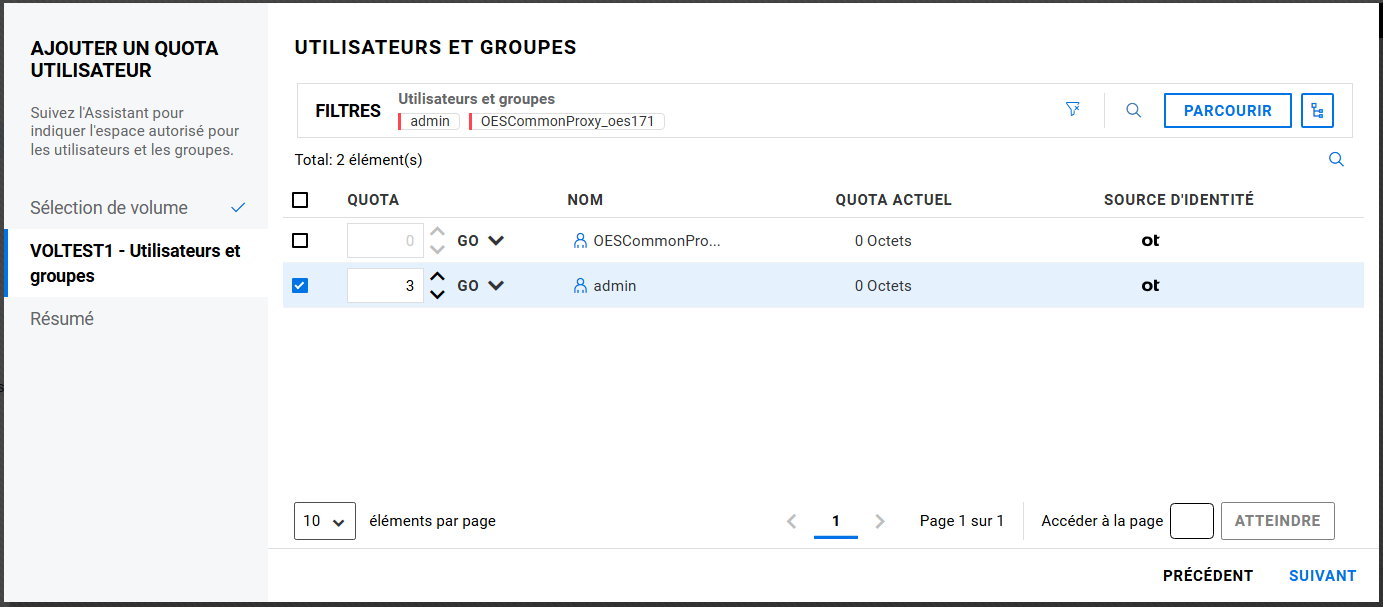Open the Résumé step

(x=62, y=319)
